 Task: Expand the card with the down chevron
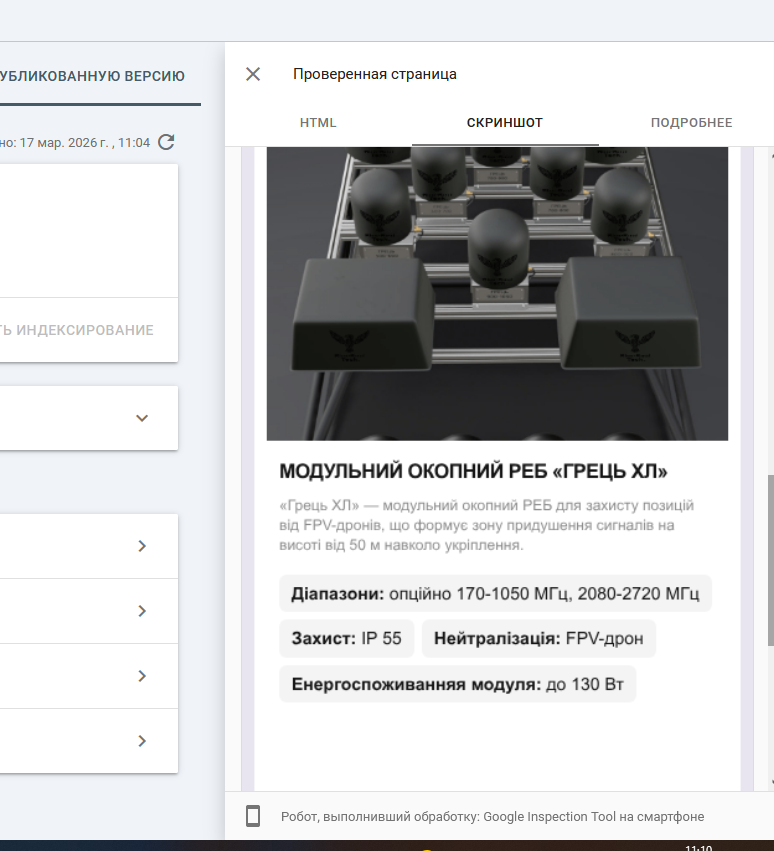pyautogui.click(x=142, y=418)
